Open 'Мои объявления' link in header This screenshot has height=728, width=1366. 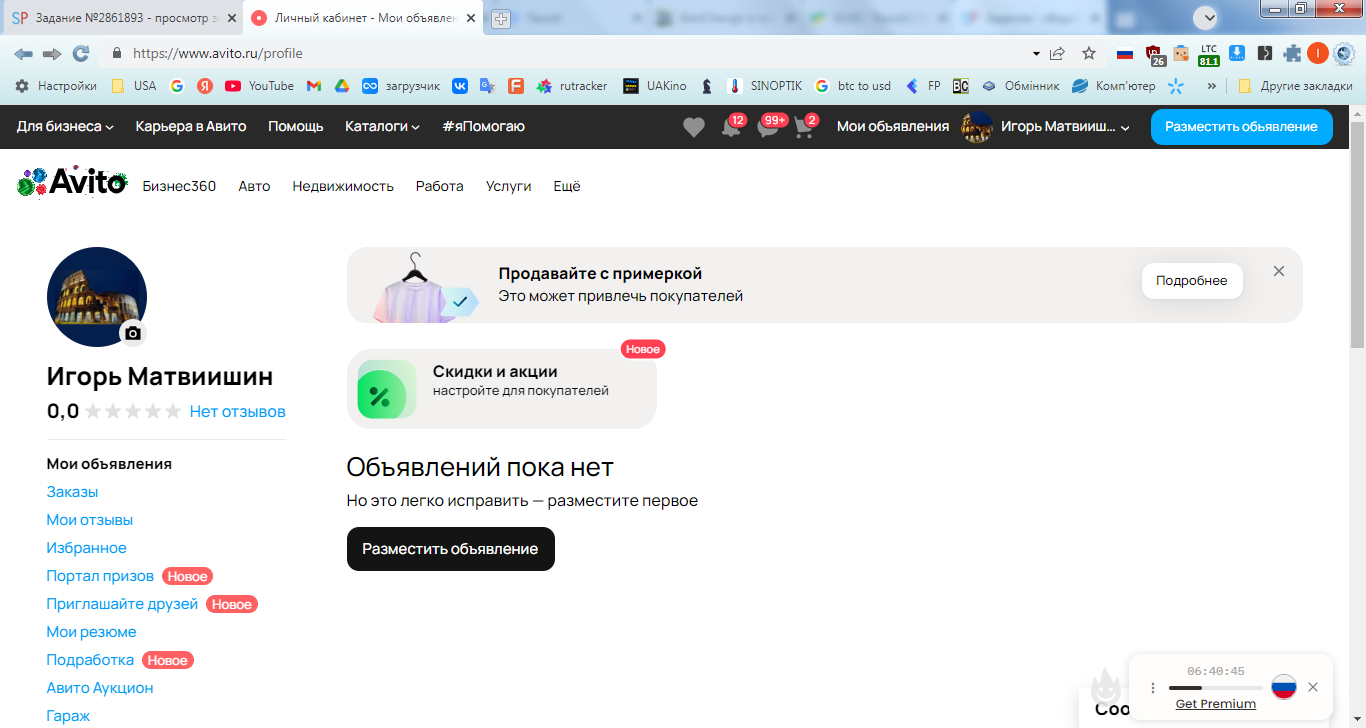[x=893, y=127]
